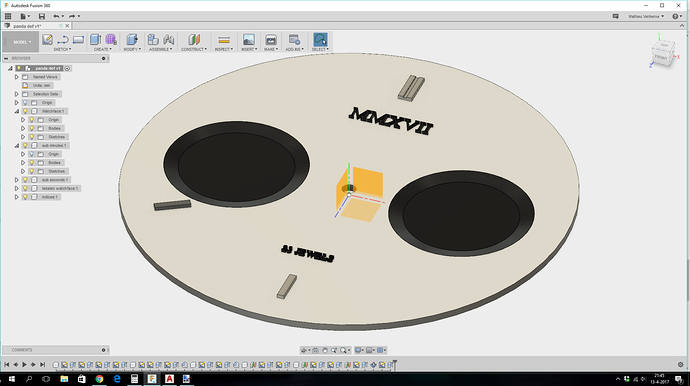Open the Insert image tool

(249, 40)
